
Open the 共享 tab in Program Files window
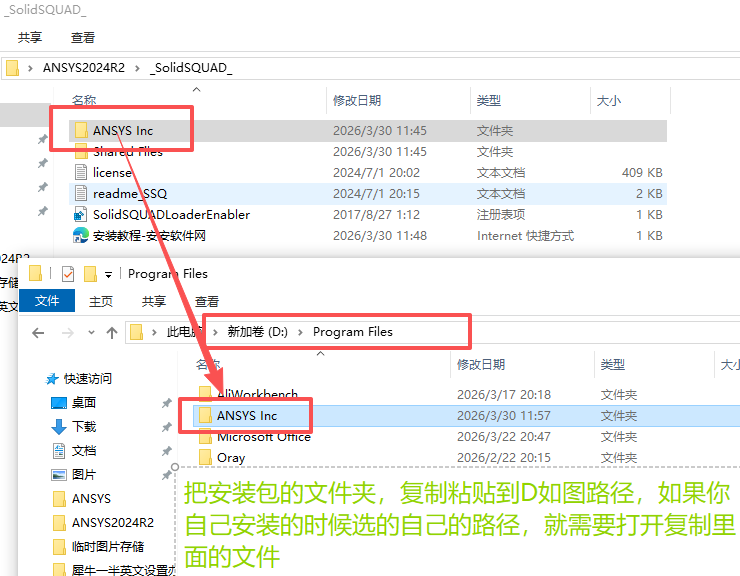154,301
